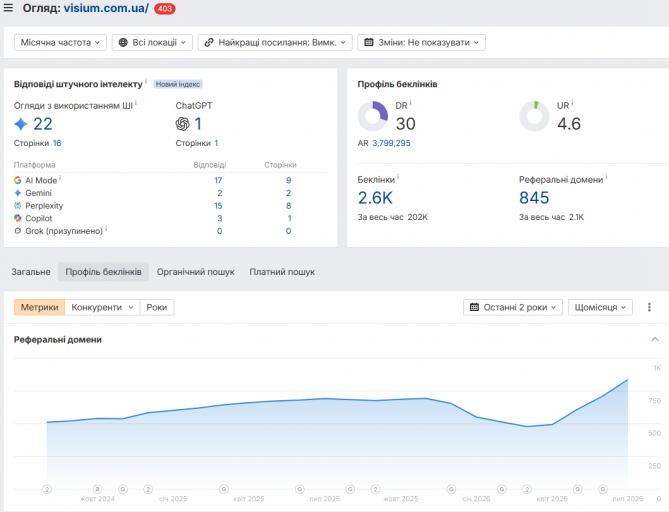
Task: Open the visium.com.ua/ link
Action: [106, 8]
